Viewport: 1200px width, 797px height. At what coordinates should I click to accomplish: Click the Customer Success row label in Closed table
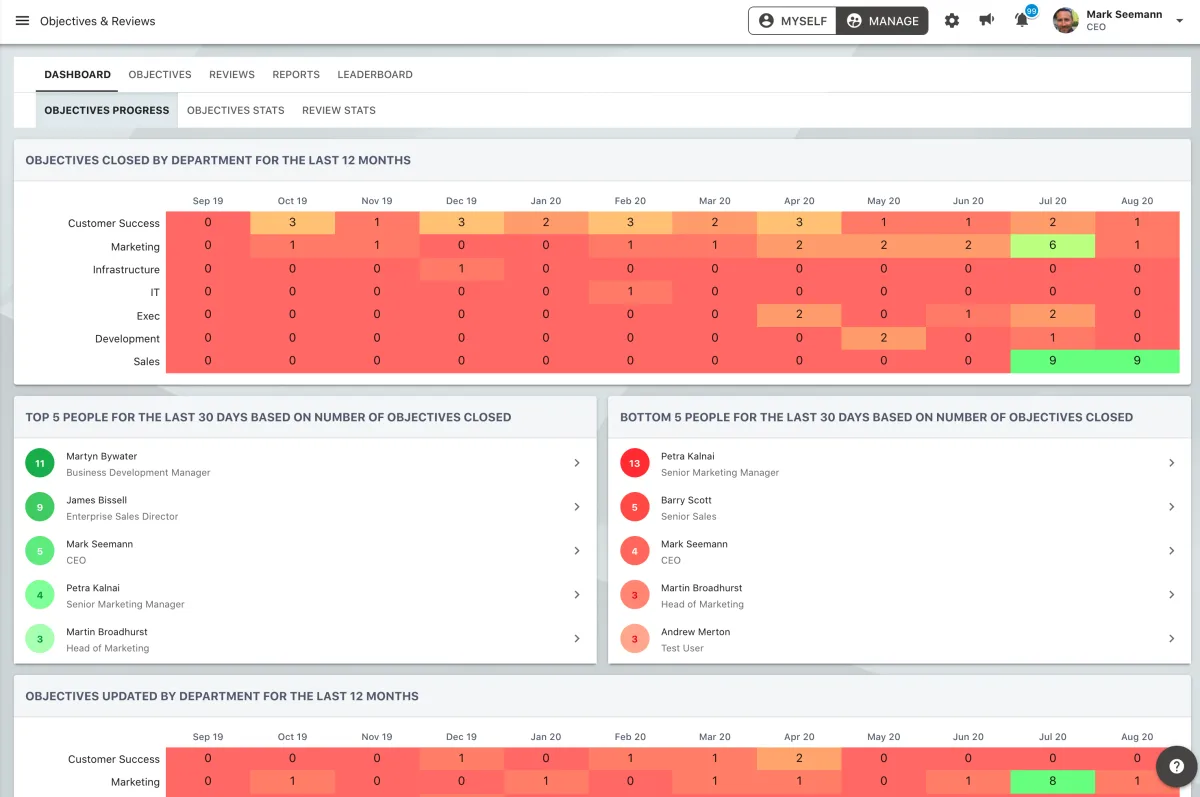pyautogui.click(x=114, y=224)
